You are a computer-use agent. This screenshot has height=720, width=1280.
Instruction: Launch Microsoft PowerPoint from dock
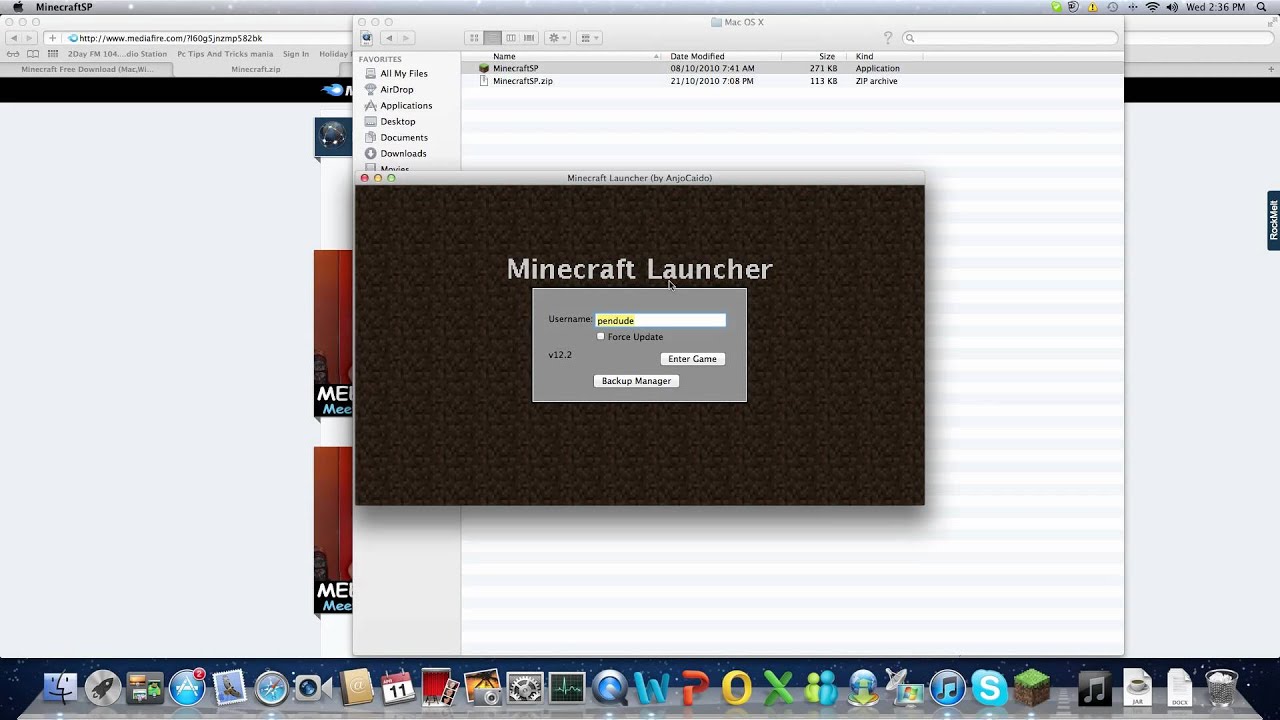(694, 688)
